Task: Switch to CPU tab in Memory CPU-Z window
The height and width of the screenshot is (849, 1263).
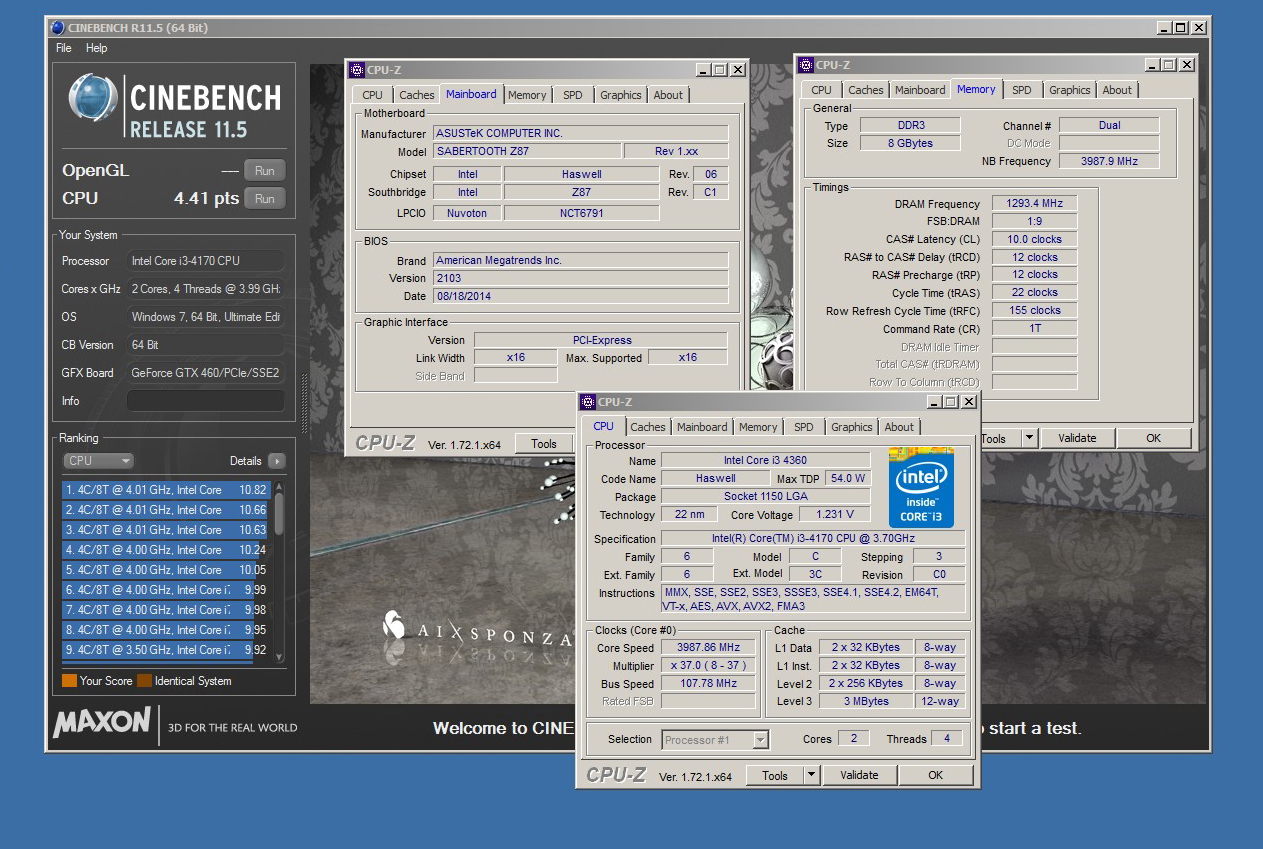Action: tap(821, 90)
